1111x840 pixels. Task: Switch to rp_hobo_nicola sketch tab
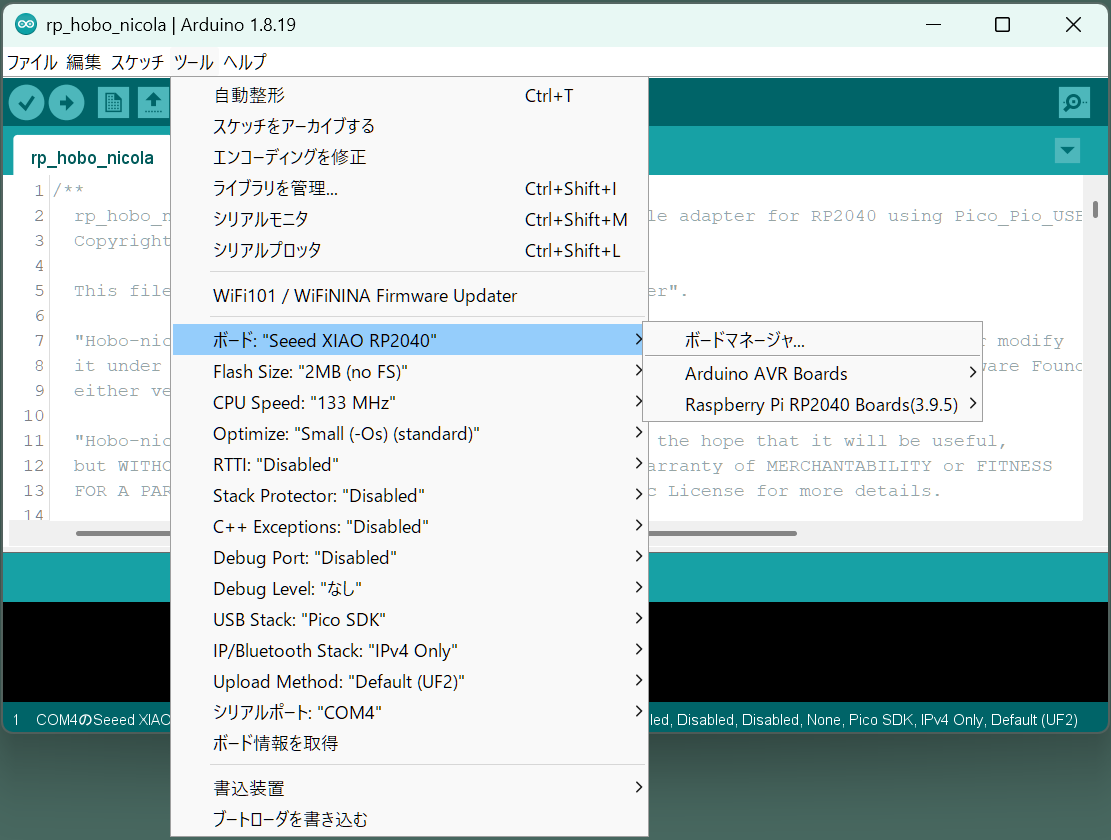[x=92, y=158]
